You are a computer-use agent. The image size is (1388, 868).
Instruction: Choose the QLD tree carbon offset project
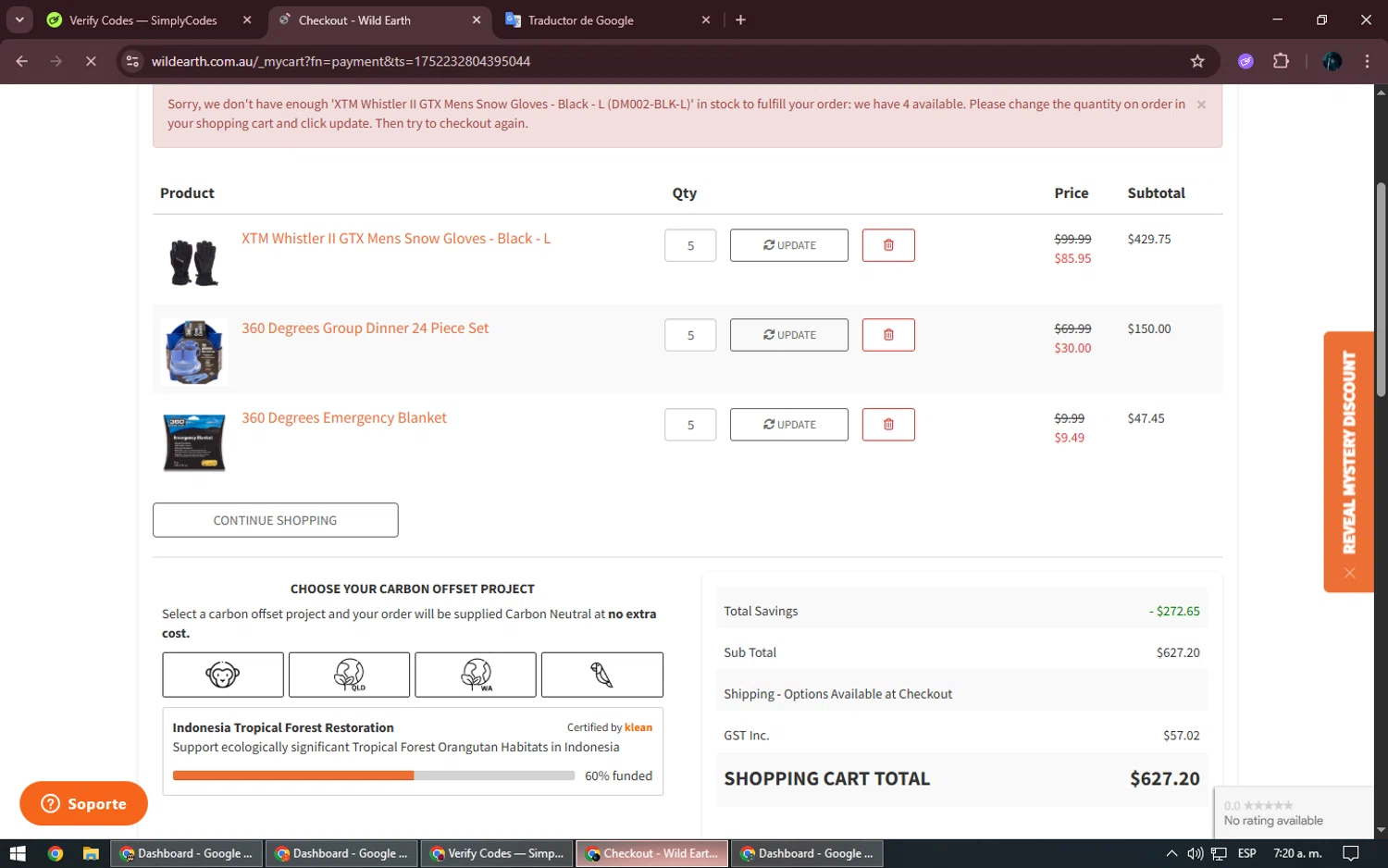349,675
